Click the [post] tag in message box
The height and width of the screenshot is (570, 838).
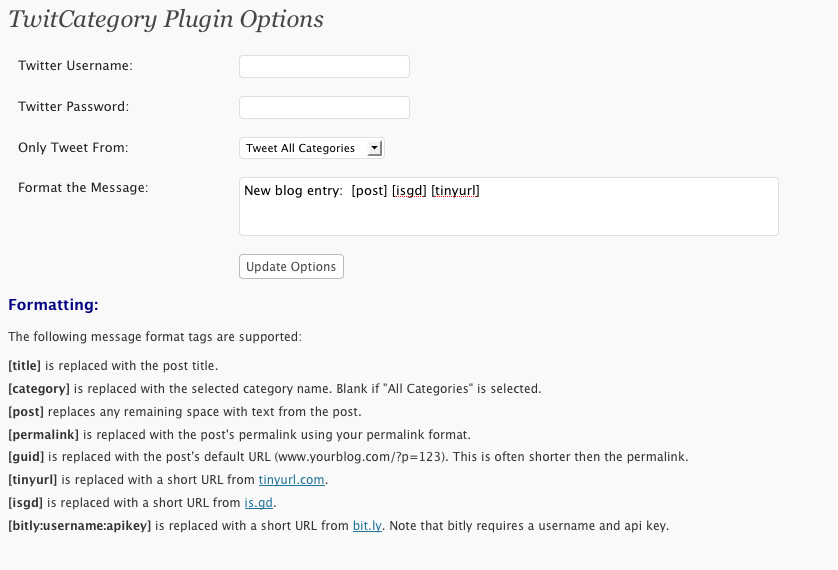(x=369, y=191)
